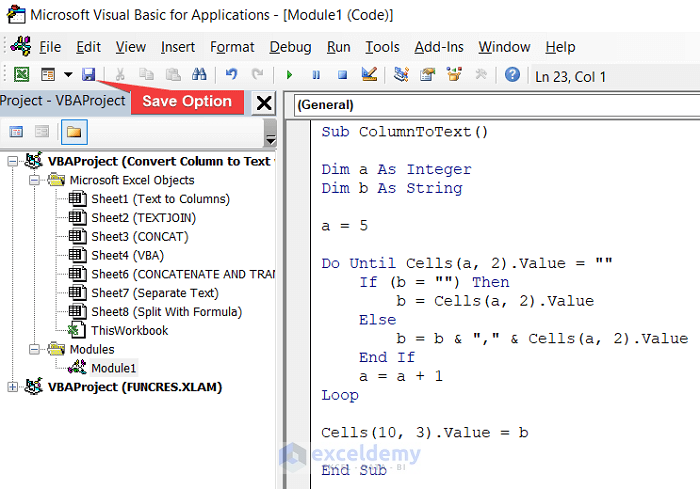Run the macro with the play icon
The height and width of the screenshot is (489, 700).
point(289,75)
